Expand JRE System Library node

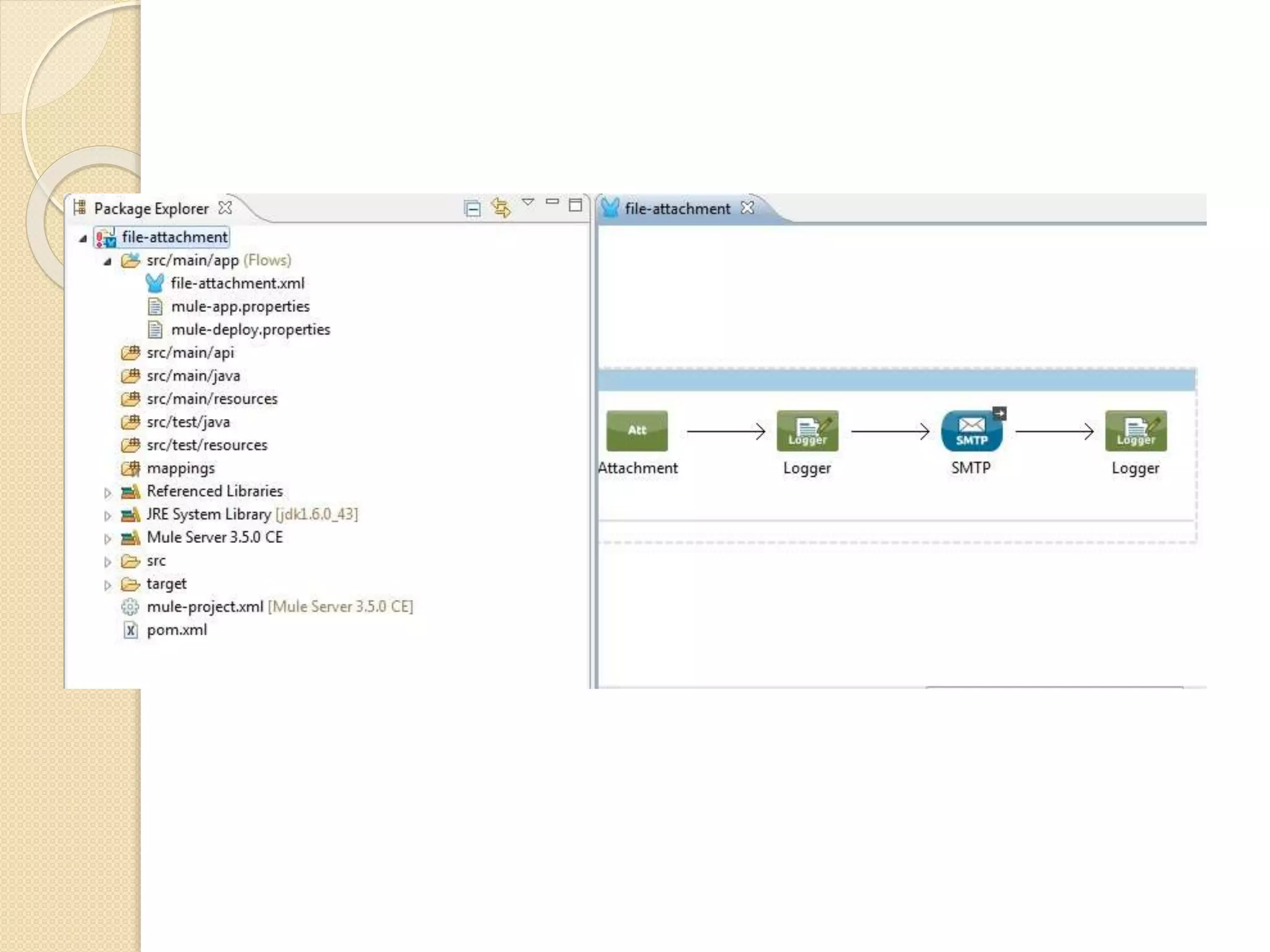click(x=107, y=516)
